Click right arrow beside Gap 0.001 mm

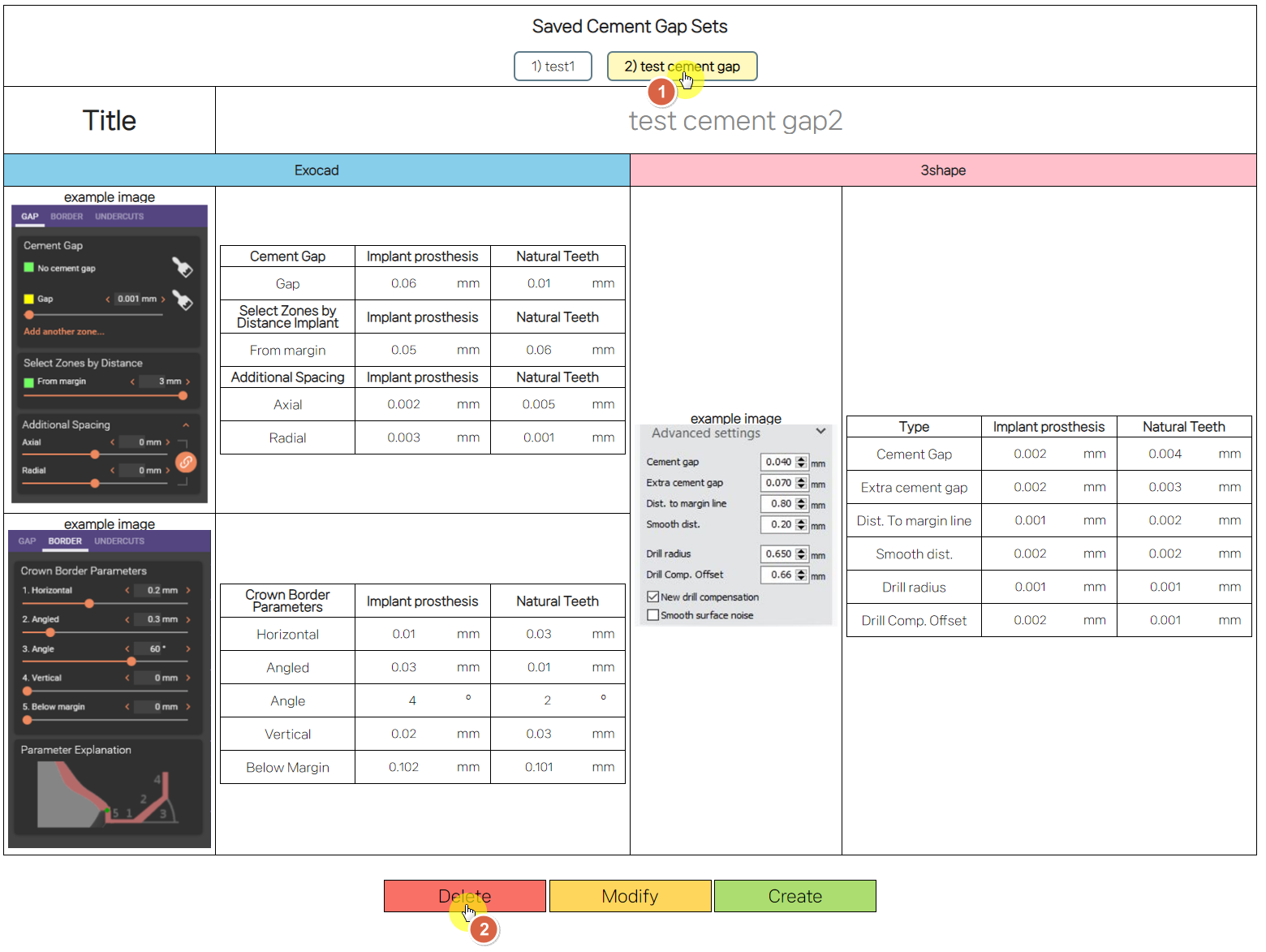coord(163,299)
